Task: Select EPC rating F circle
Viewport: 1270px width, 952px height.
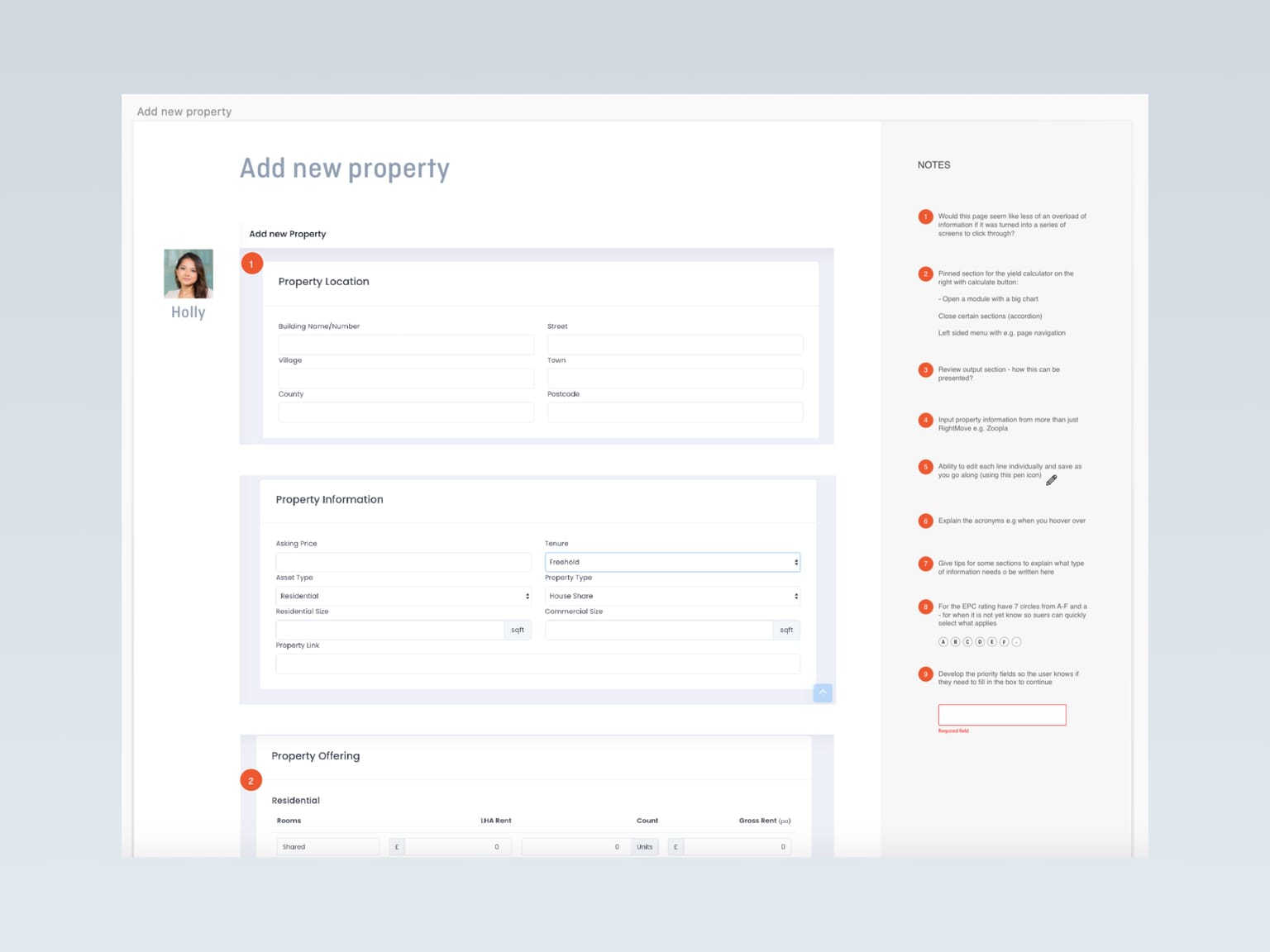Action: point(1004,641)
